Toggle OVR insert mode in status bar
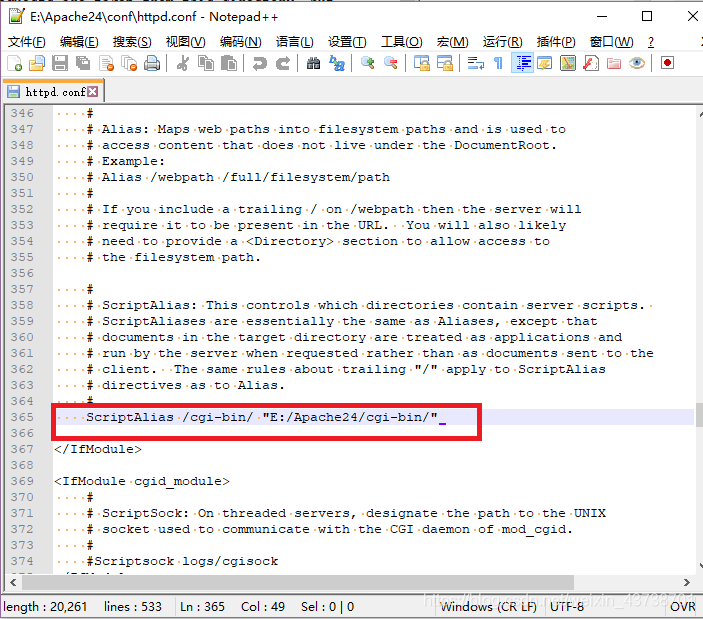Image resolution: width=703 pixels, height=619 pixels. point(682,607)
